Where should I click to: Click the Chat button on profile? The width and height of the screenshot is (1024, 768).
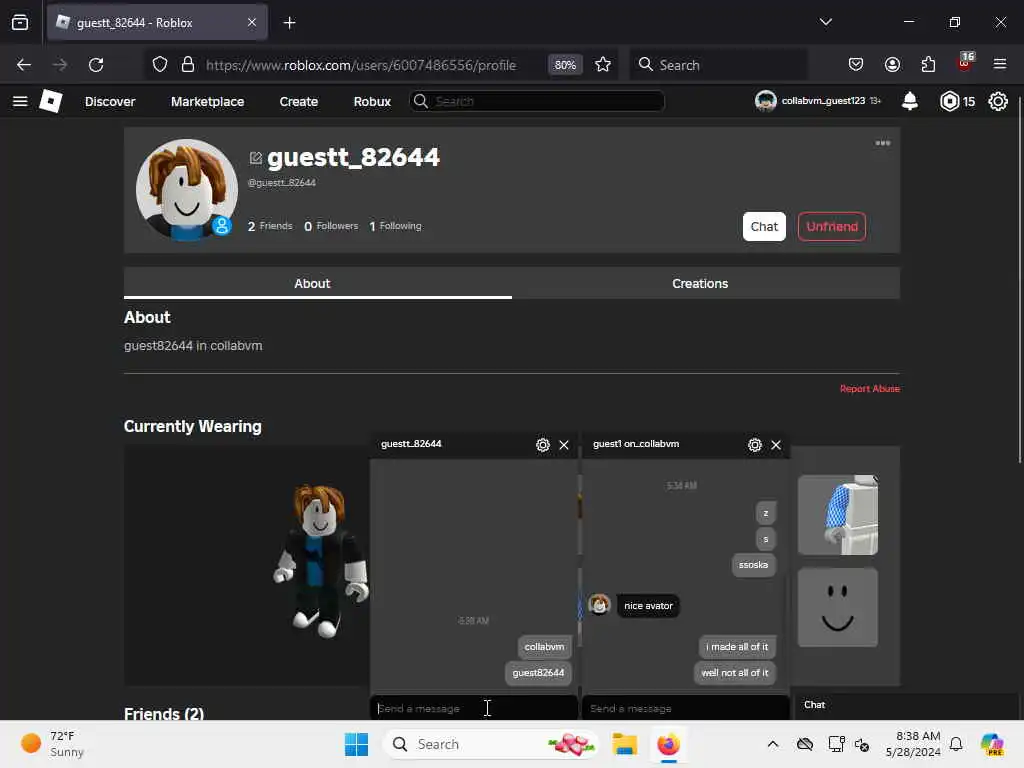764,227
